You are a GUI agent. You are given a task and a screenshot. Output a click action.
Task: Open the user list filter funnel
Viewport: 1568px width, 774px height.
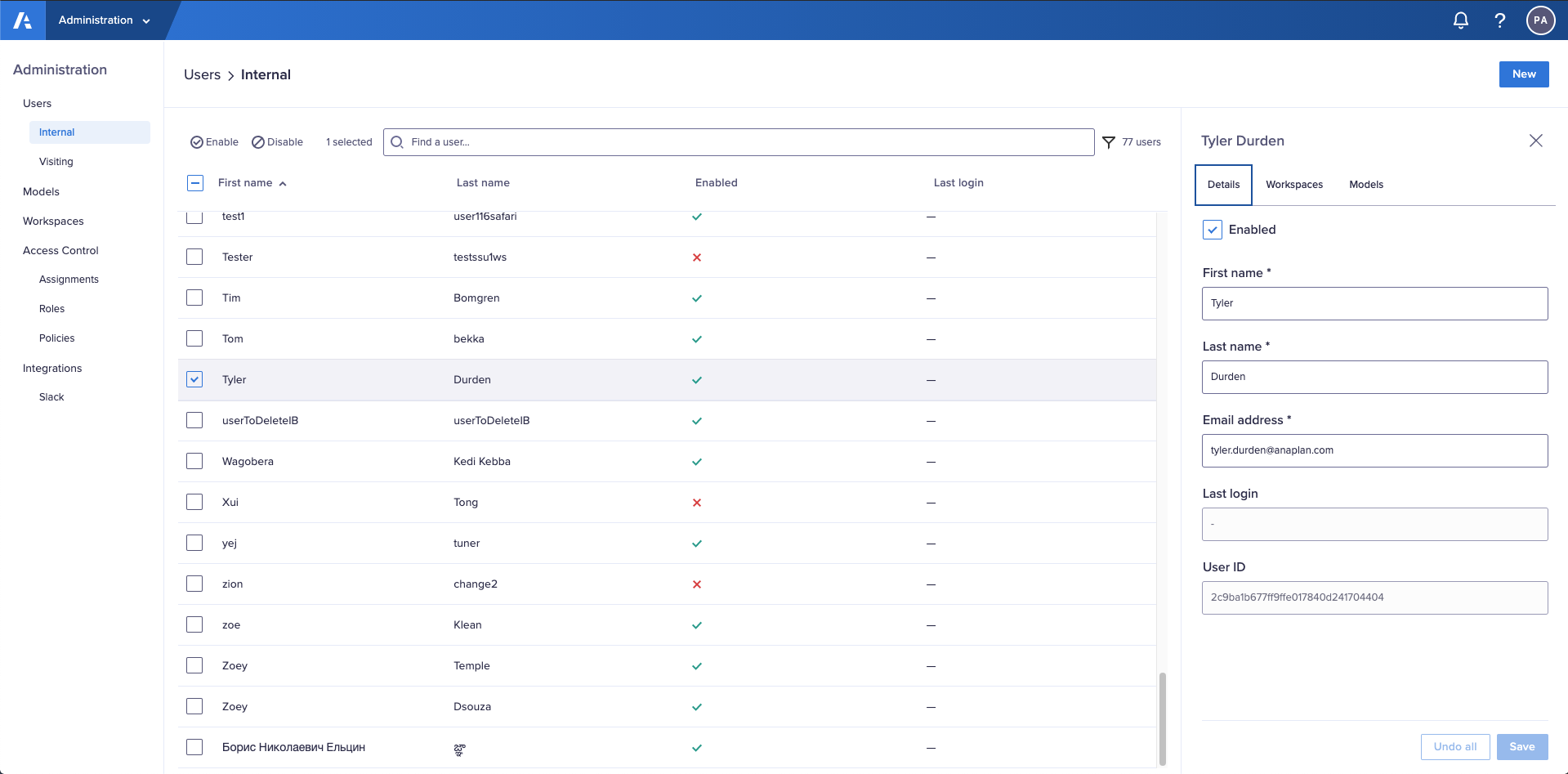[x=1109, y=141]
